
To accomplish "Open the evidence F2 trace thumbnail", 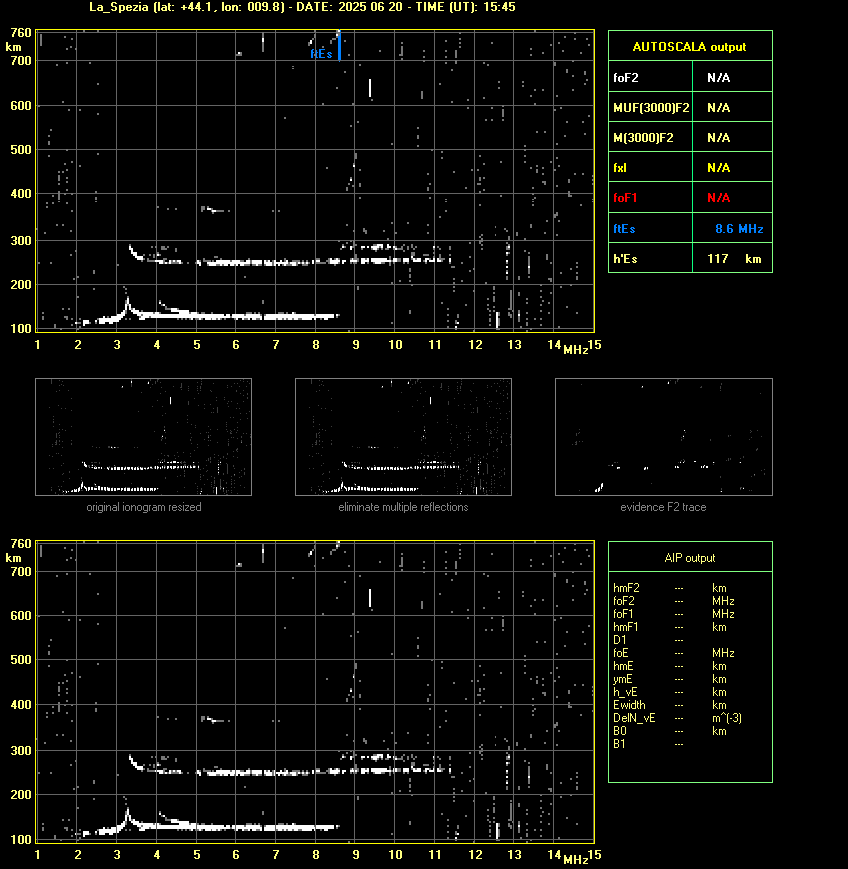I will click(x=664, y=437).
